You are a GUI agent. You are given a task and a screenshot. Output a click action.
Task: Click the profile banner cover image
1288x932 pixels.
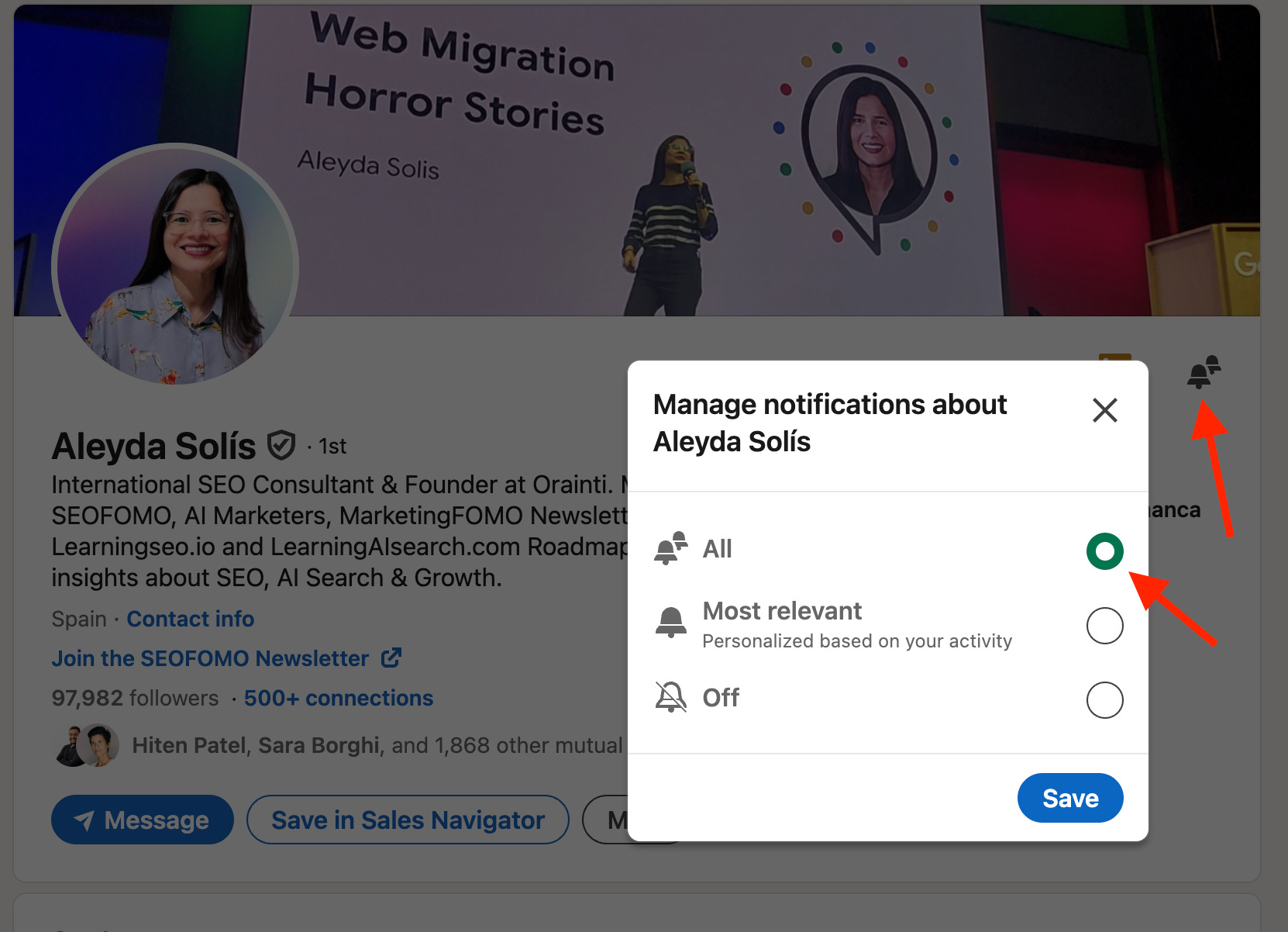[636, 160]
